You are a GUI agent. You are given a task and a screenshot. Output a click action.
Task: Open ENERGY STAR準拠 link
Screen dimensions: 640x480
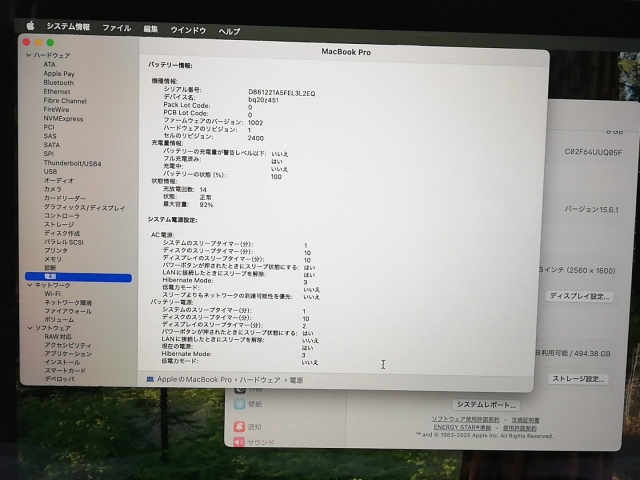[x=462, y=427]
